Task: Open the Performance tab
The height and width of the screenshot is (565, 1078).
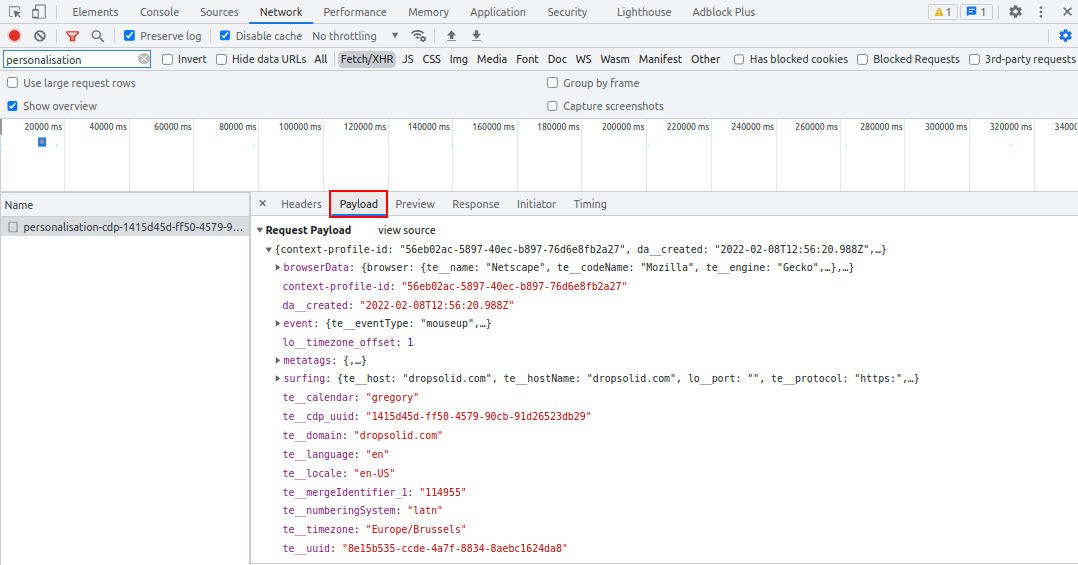Action: (355, 12)
